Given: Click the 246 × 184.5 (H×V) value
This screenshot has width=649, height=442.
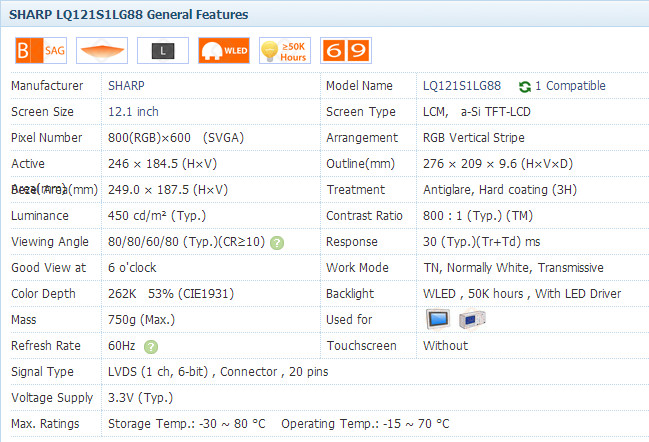Looking at the screenshot, I should coord(162,164).
